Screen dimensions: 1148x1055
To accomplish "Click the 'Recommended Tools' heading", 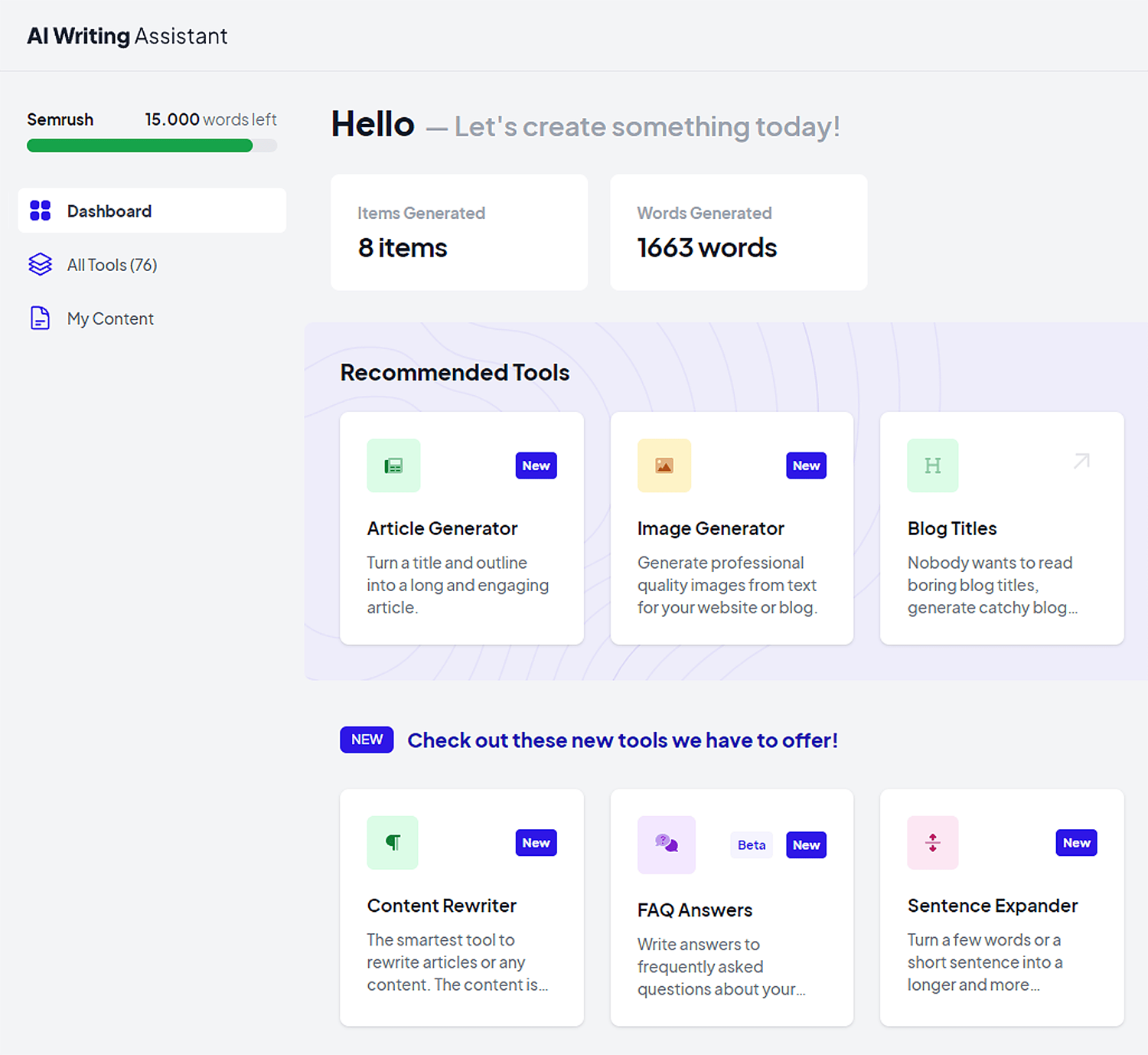I will pyautogui.click(x=455, y=372).
